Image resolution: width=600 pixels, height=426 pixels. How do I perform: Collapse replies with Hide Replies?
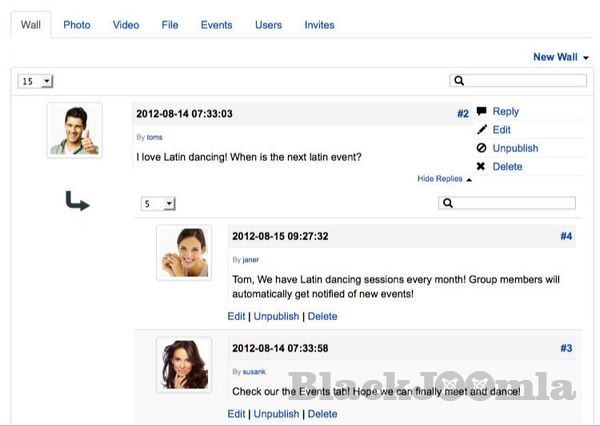tap(444, 179)
